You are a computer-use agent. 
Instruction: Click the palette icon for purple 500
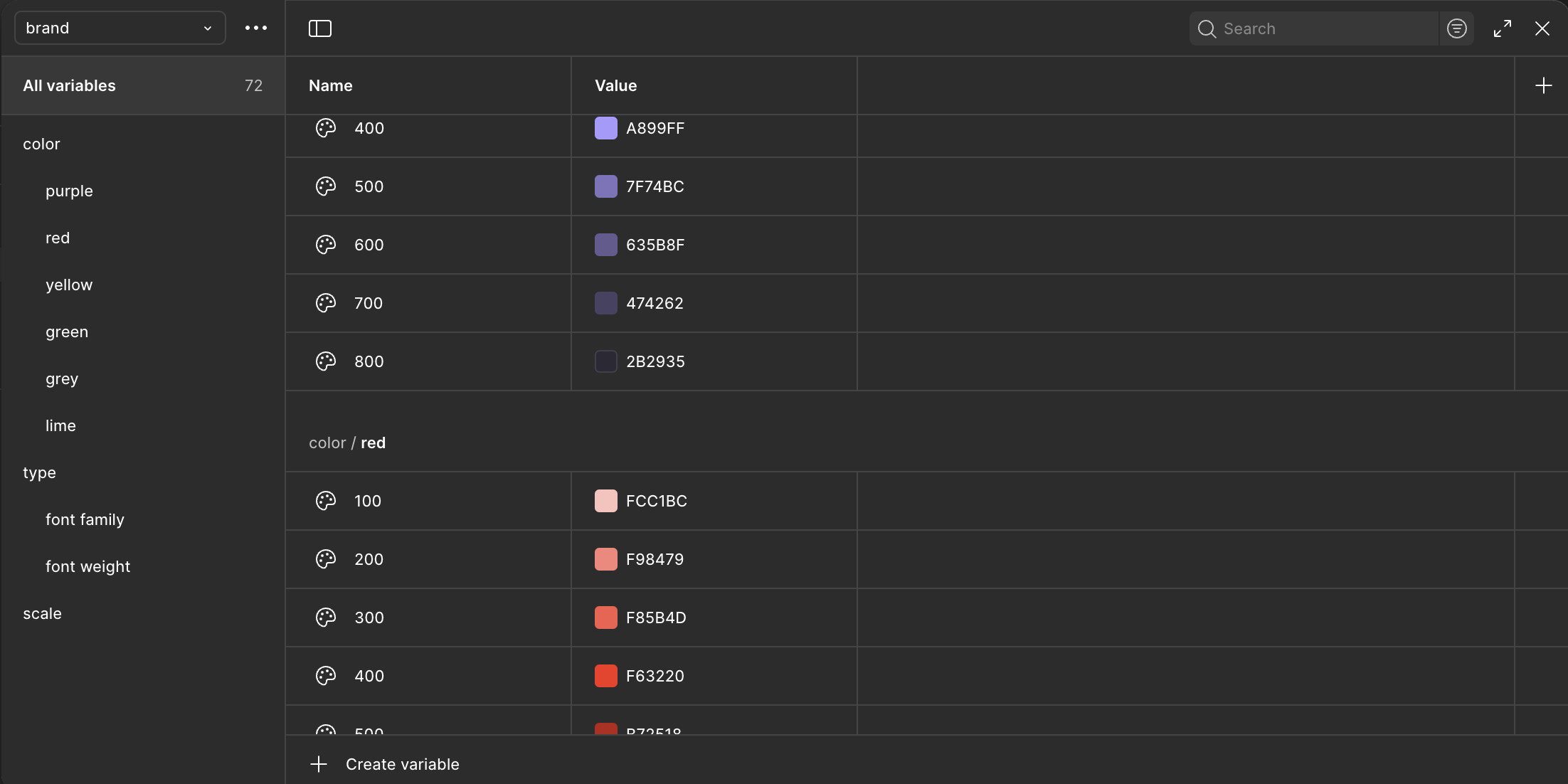(x=326, y=186)
